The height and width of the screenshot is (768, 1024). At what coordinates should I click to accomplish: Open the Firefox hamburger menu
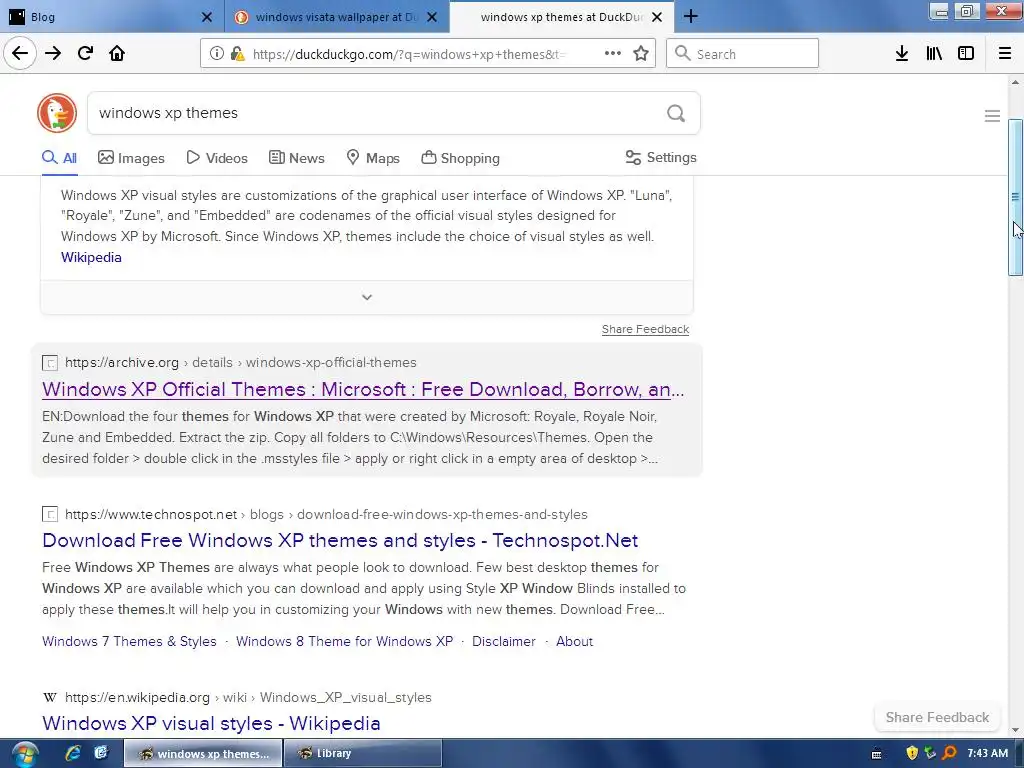(1005, 53)
